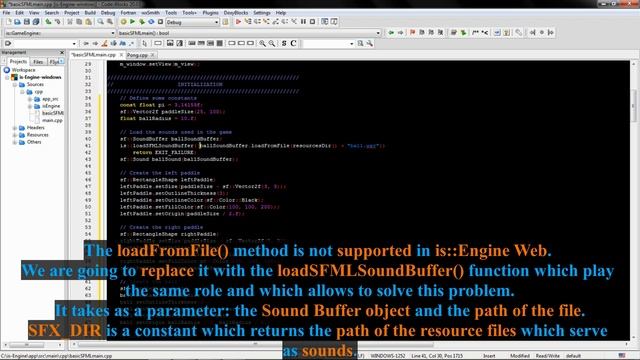Click the C comment icon

tap(293, 43)
